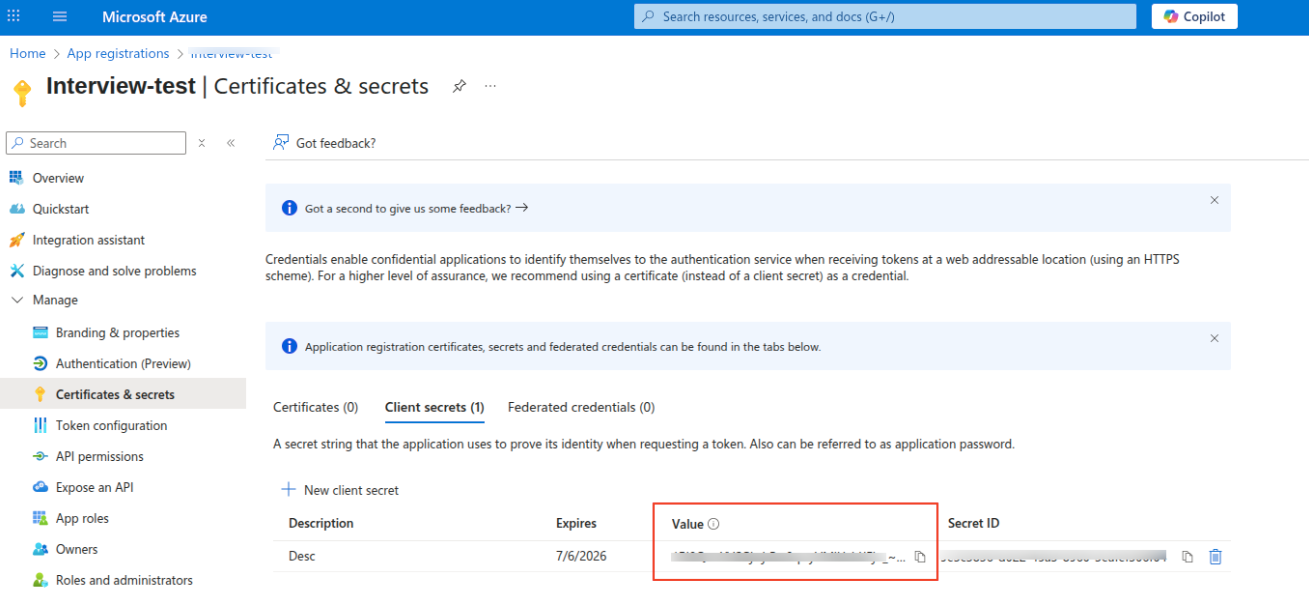
Task: Open the Azure portal hamburger menu
Action: (59, 17)
